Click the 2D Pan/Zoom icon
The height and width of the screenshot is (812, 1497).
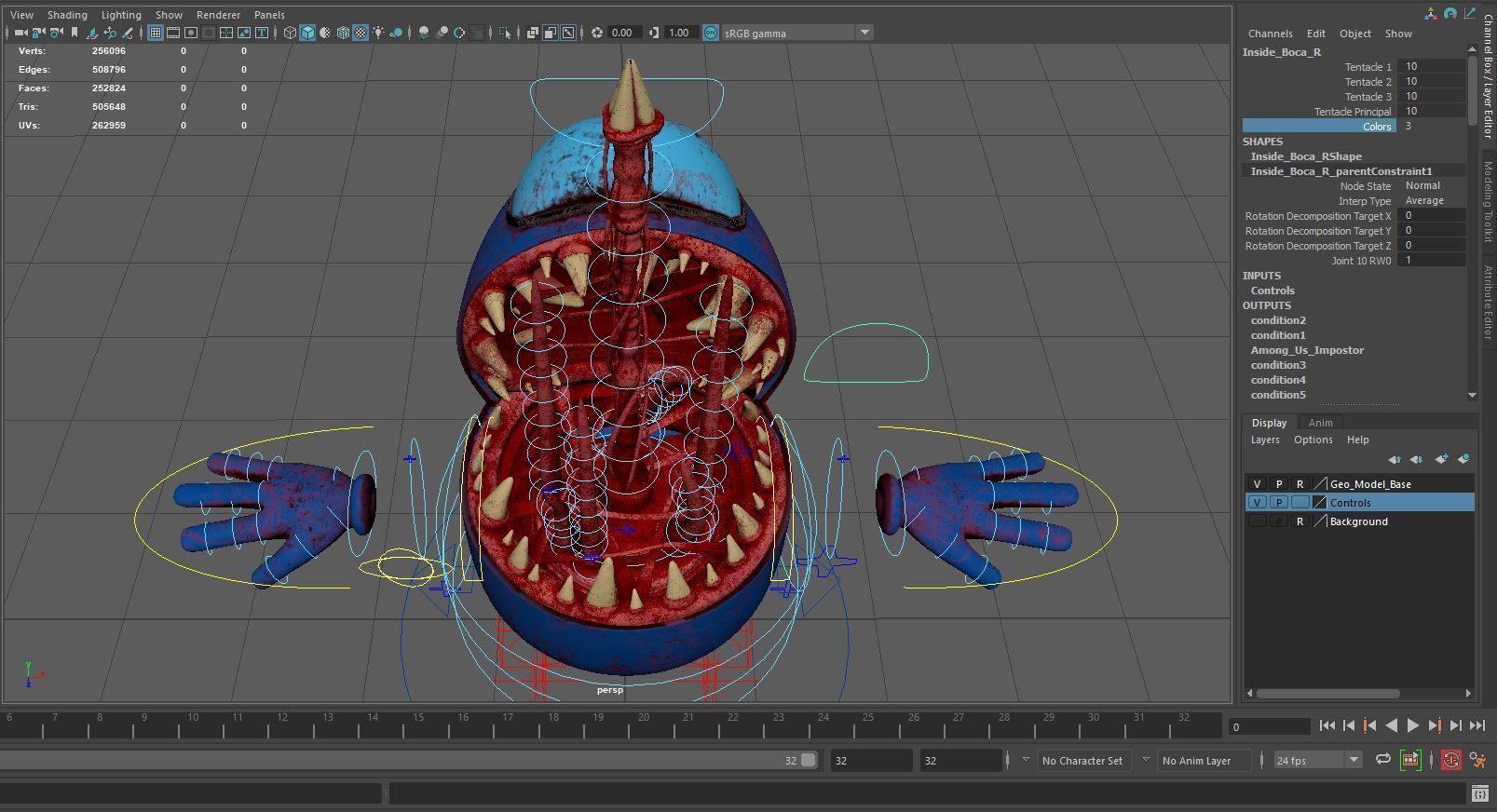(110, 33)
